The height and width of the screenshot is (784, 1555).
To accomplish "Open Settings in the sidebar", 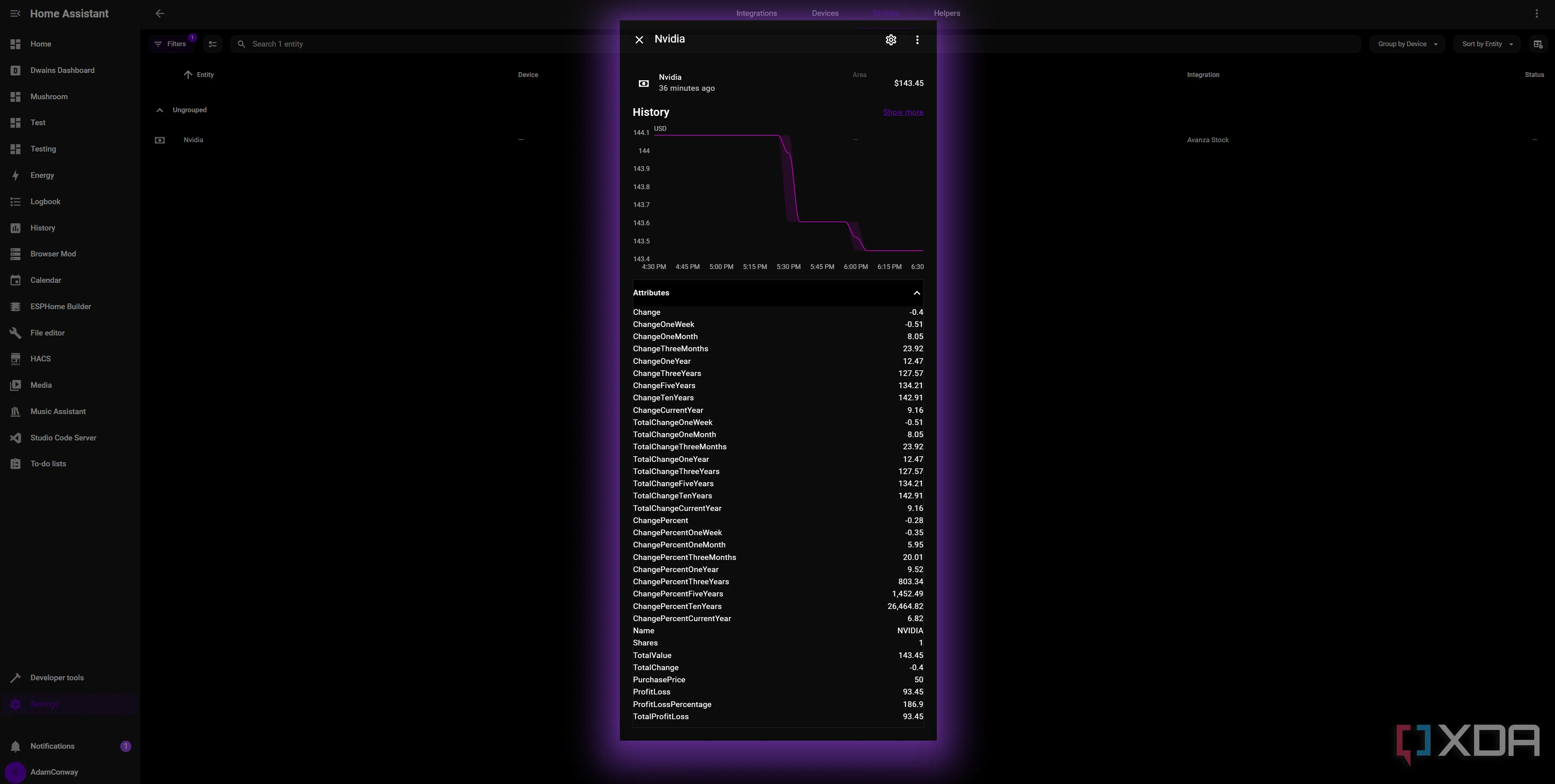I will [70, 704].
